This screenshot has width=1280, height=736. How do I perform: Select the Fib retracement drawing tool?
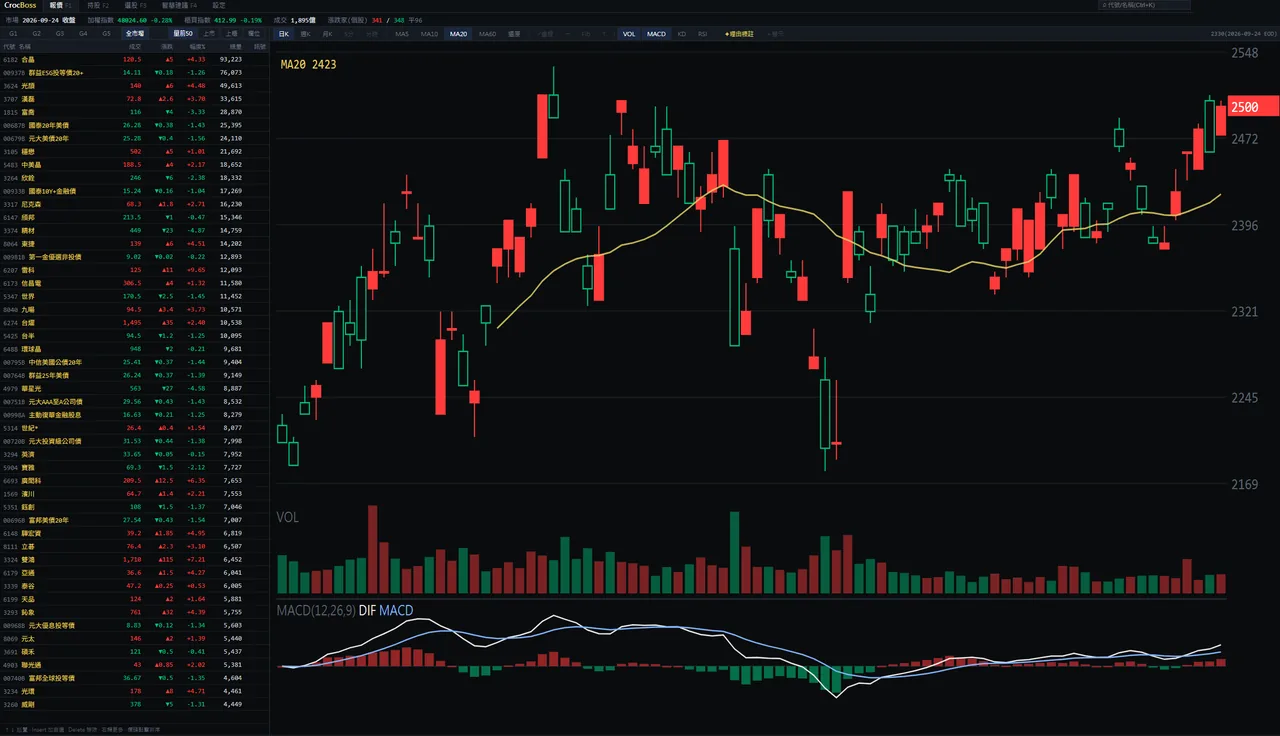click(x=586, y=34)
